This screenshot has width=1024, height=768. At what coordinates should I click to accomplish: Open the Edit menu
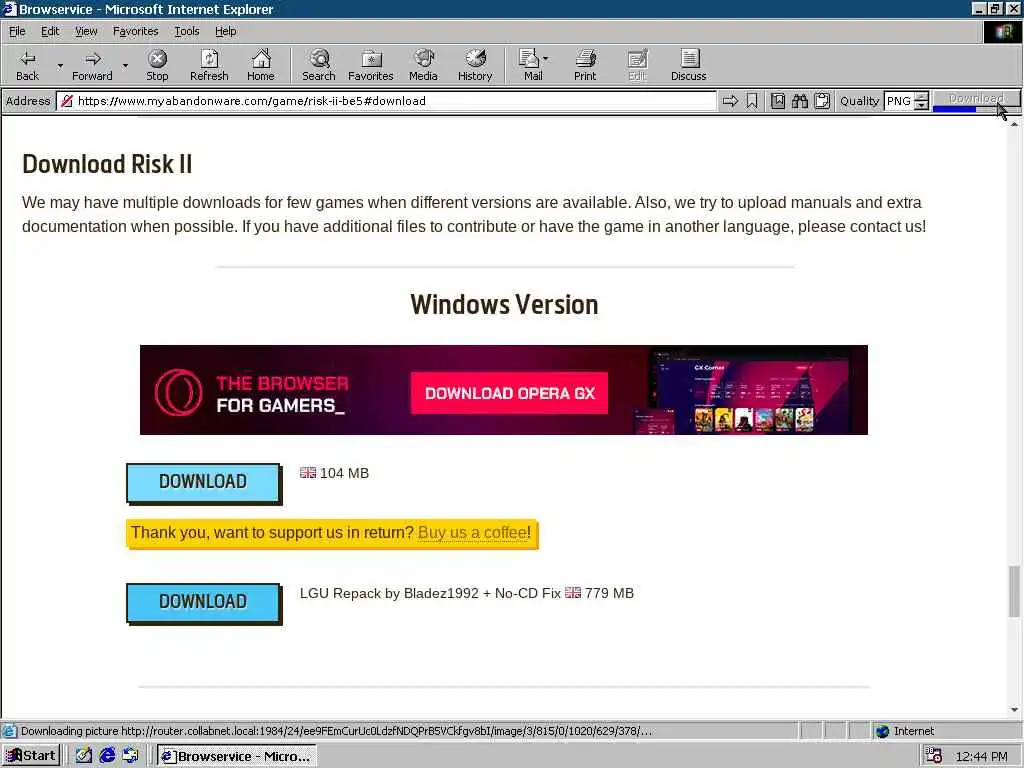(50, 31)
